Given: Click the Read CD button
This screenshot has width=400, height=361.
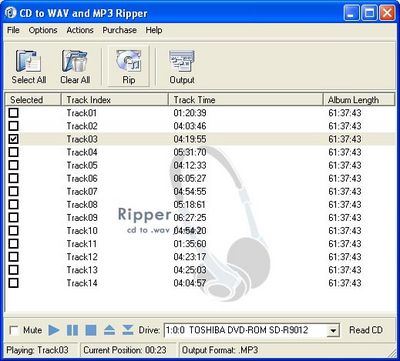Looking at the screenshot, I should [366, 330].
